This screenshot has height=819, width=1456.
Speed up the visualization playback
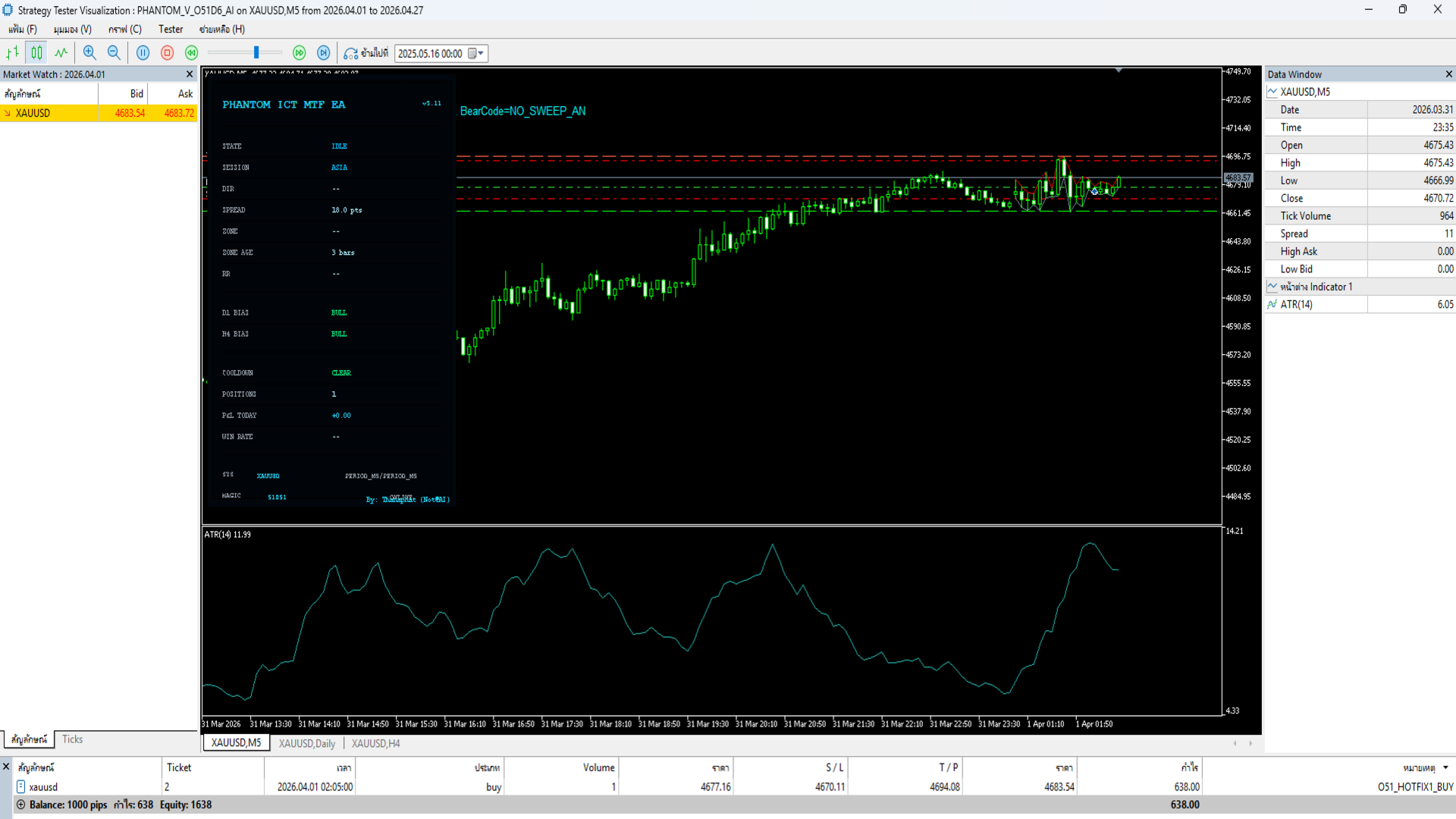coord(300,53)
